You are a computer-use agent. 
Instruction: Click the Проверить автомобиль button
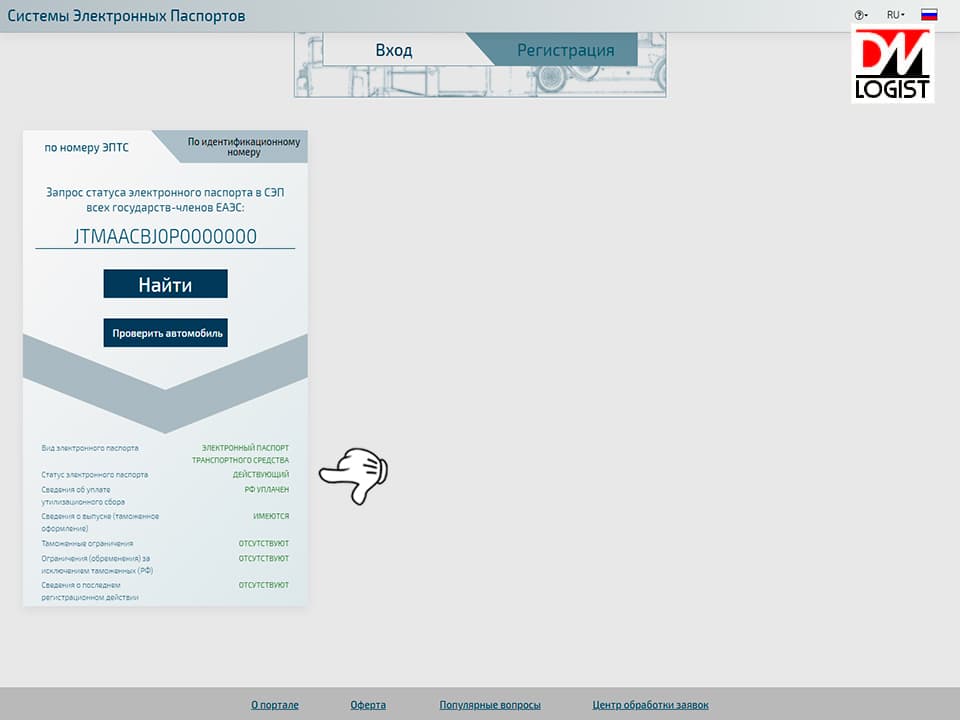click(165, 333)
